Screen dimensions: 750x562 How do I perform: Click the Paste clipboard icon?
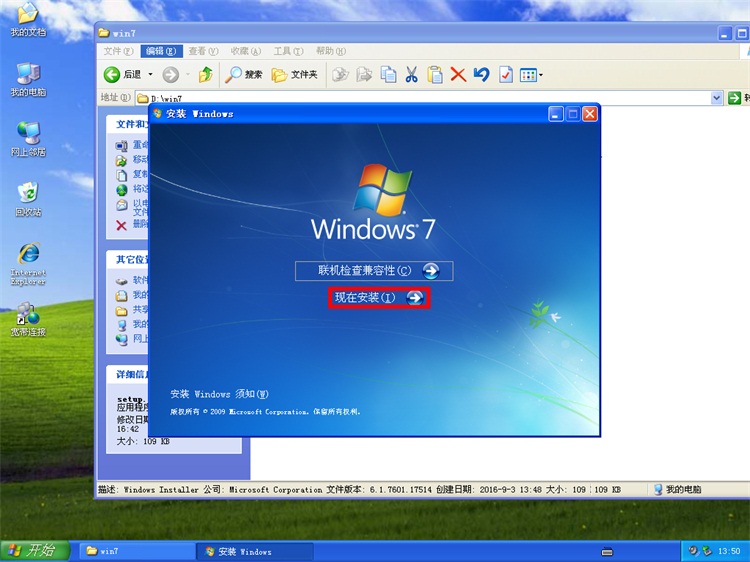point(435,75)
